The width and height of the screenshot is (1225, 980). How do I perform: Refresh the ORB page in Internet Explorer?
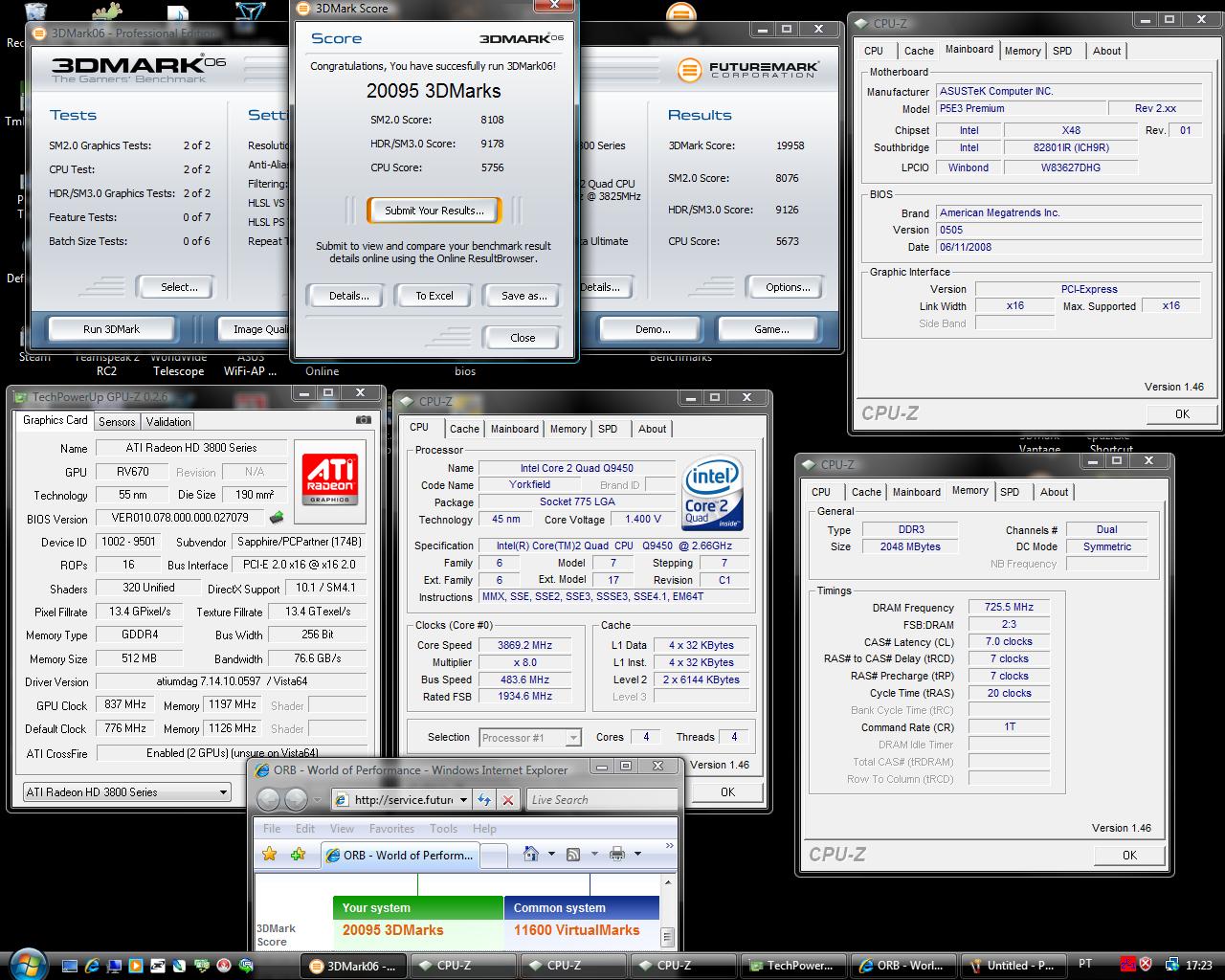[484, 800]
